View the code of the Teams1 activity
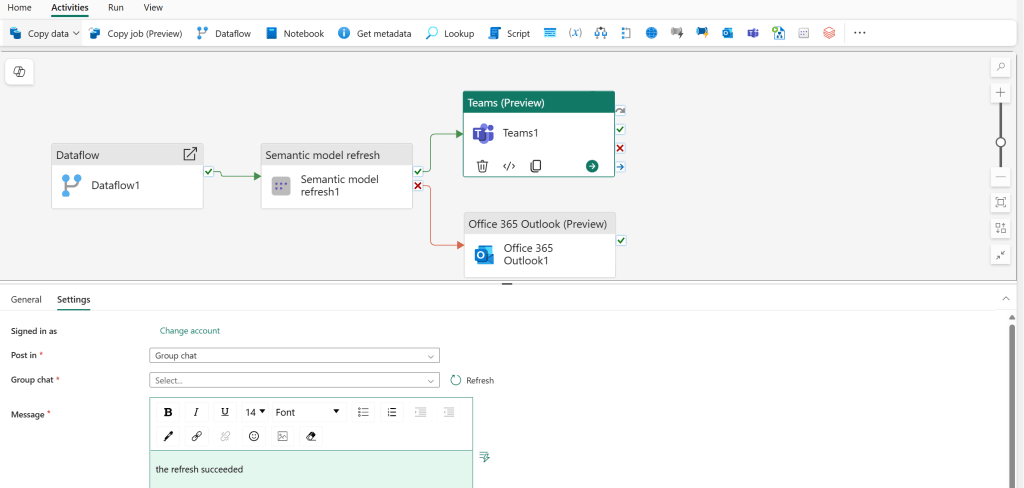This screenshot has width=1024, height=488. (x=509, y=166)
